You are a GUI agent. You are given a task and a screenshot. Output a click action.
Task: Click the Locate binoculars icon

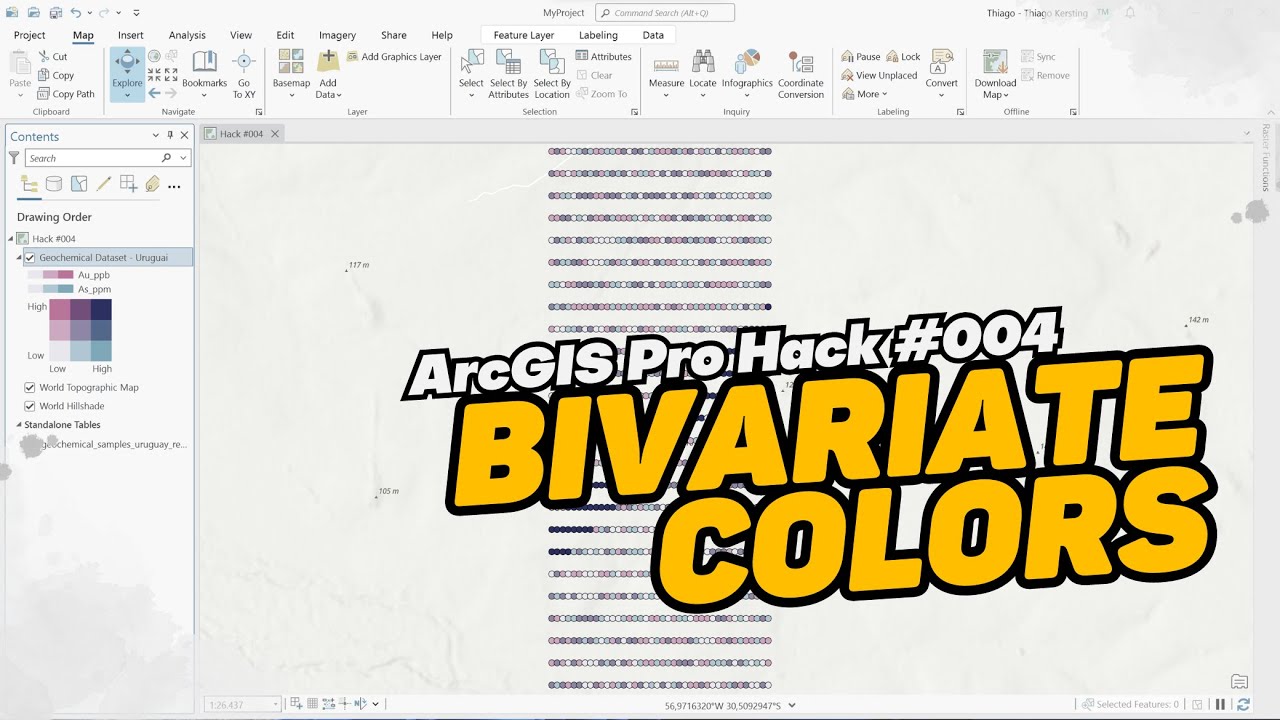coord(703,61)
